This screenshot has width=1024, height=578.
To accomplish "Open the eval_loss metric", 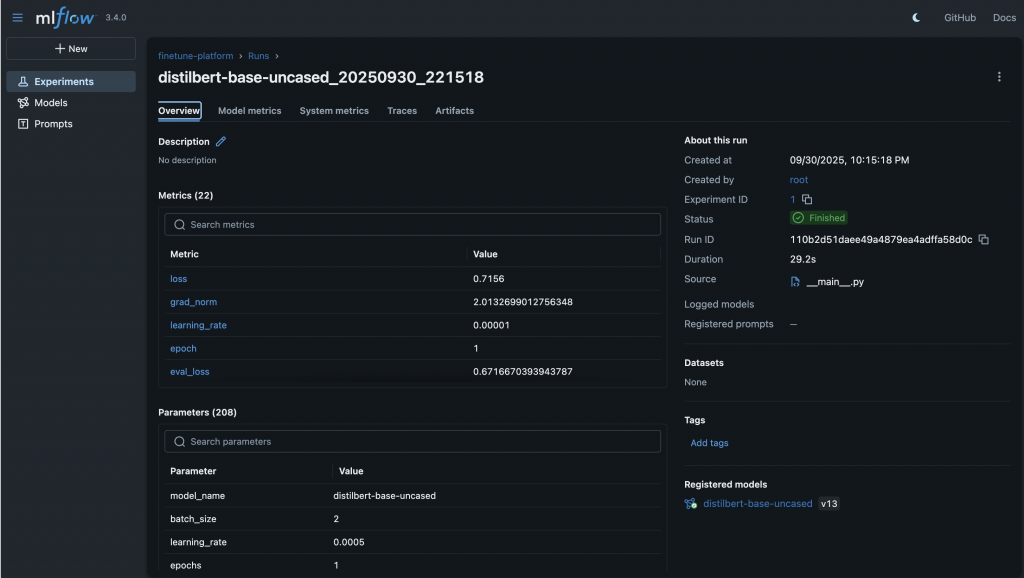I will pos(189,372).
